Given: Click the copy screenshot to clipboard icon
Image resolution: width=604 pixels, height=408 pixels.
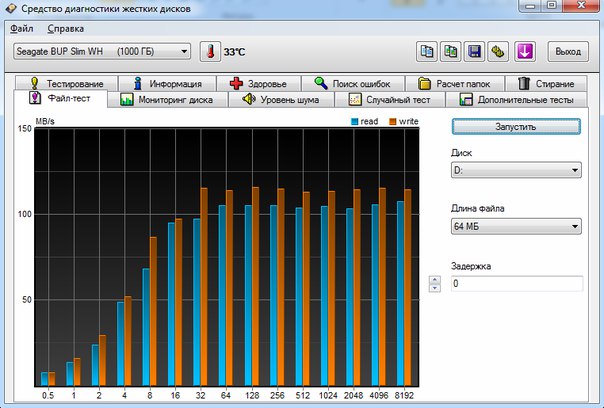Looking at the screenshot, I should [450, 51].
